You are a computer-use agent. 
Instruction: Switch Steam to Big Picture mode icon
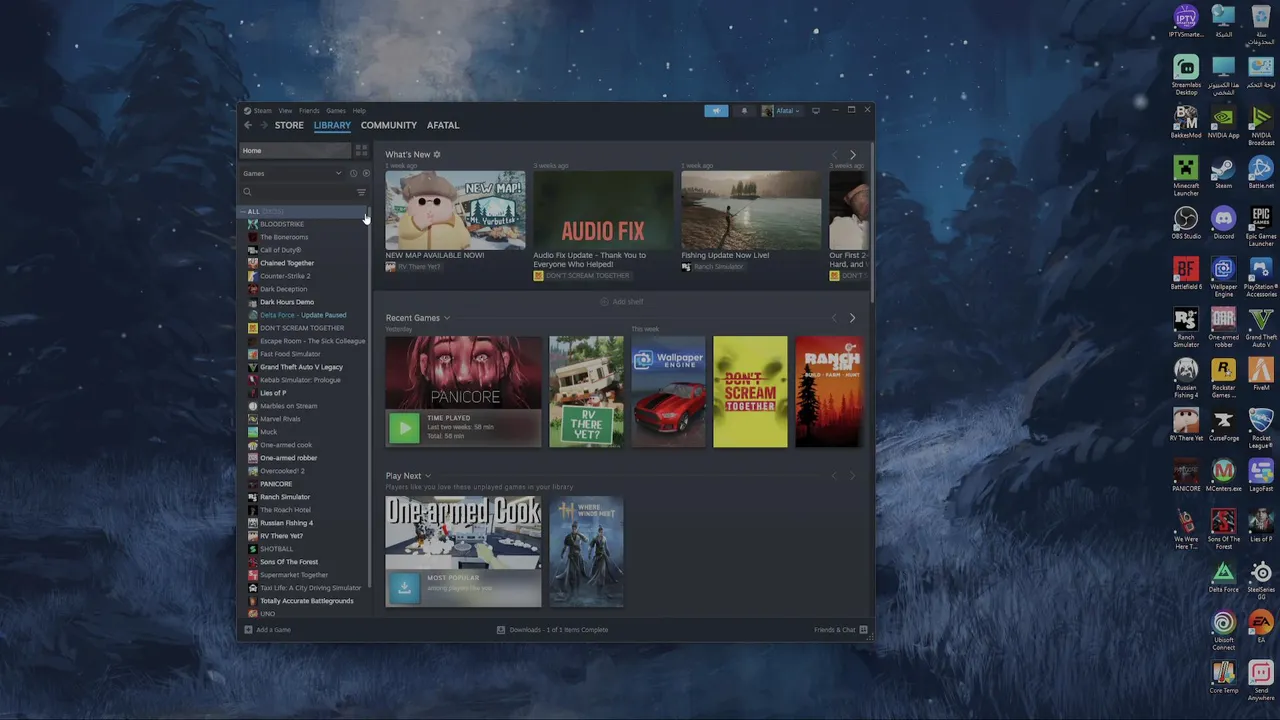[816, 110]
